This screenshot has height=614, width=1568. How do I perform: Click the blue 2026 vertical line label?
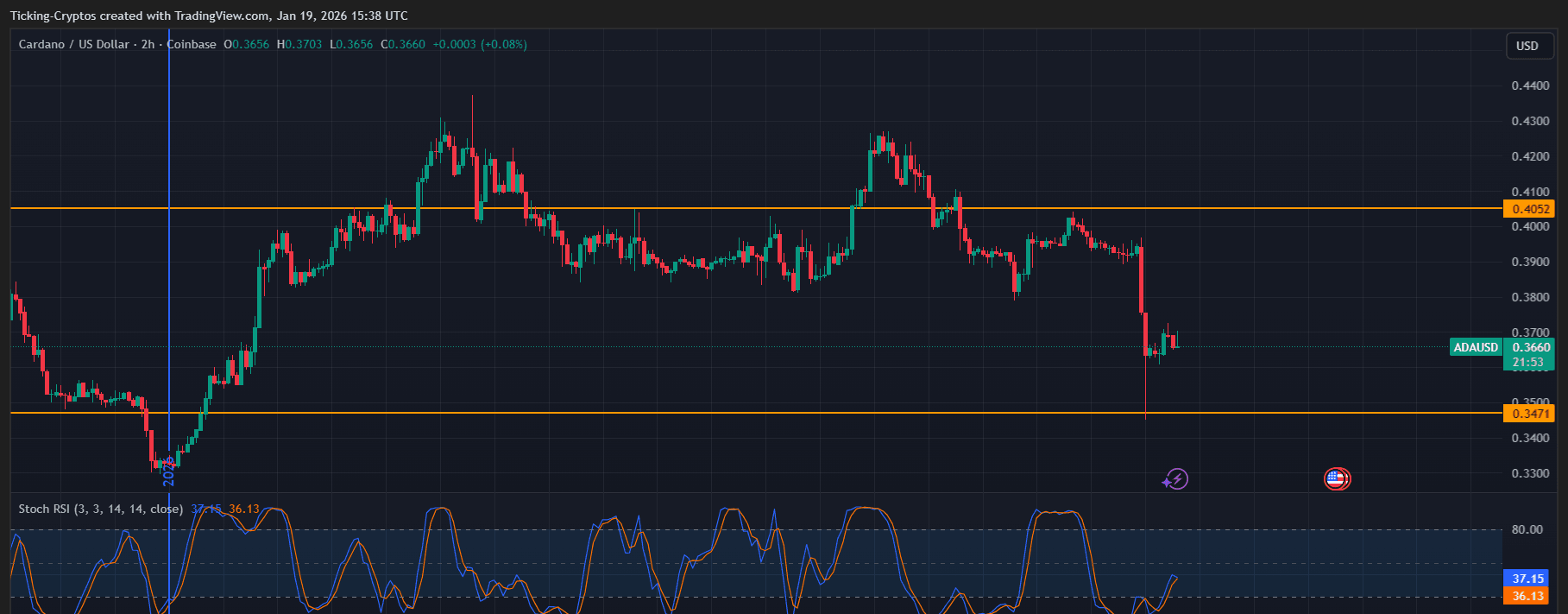click(169, 472)
